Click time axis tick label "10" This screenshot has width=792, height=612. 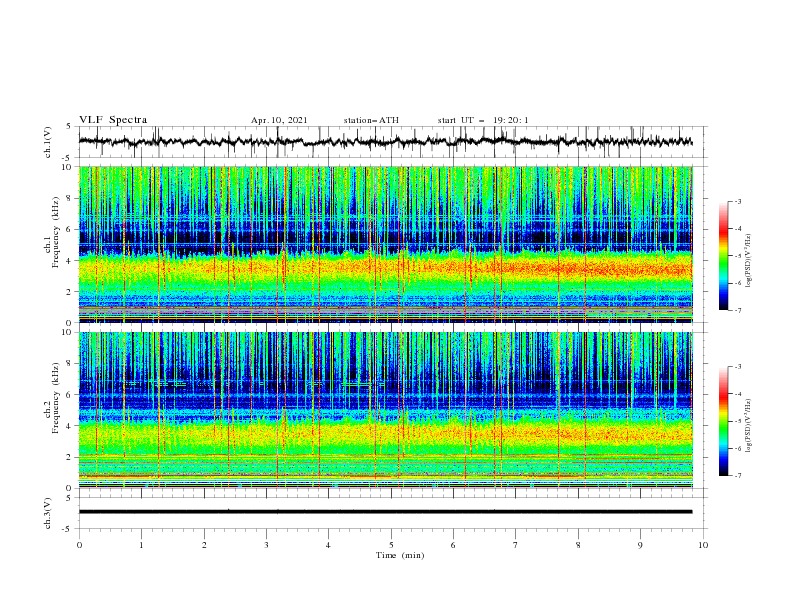click(x=703, y=545)
